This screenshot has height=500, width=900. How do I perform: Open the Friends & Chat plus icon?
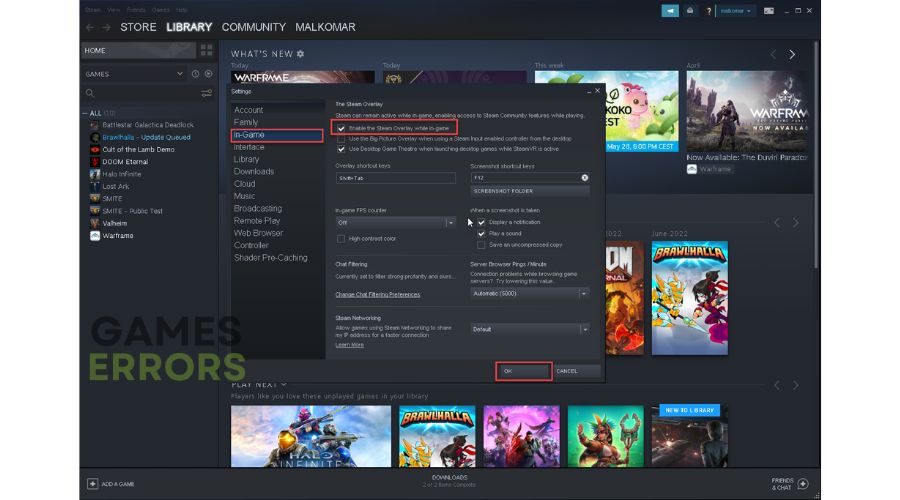pos(803,484)
